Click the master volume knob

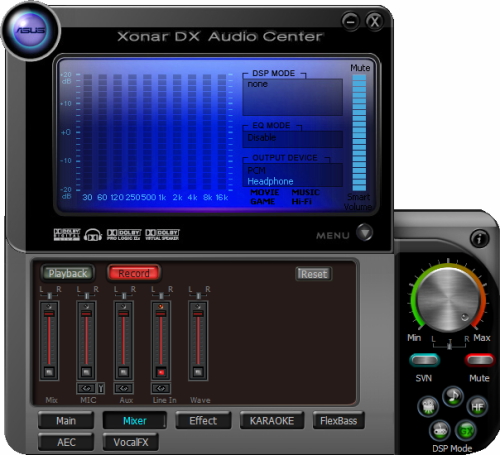(x=448, y=300)
